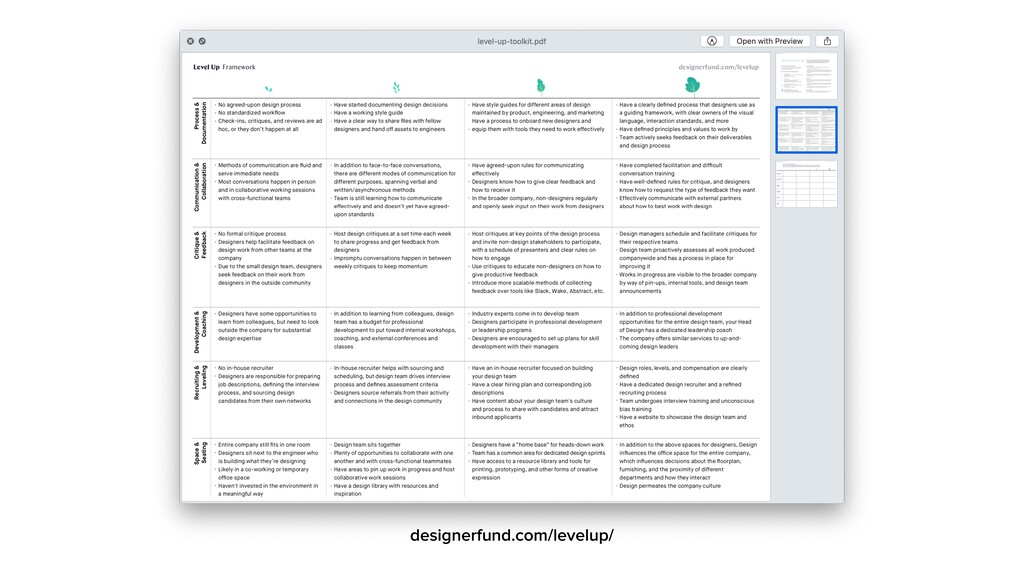Select the highlighted second page thumbnail
The image size is (1024, 576).
807,130
